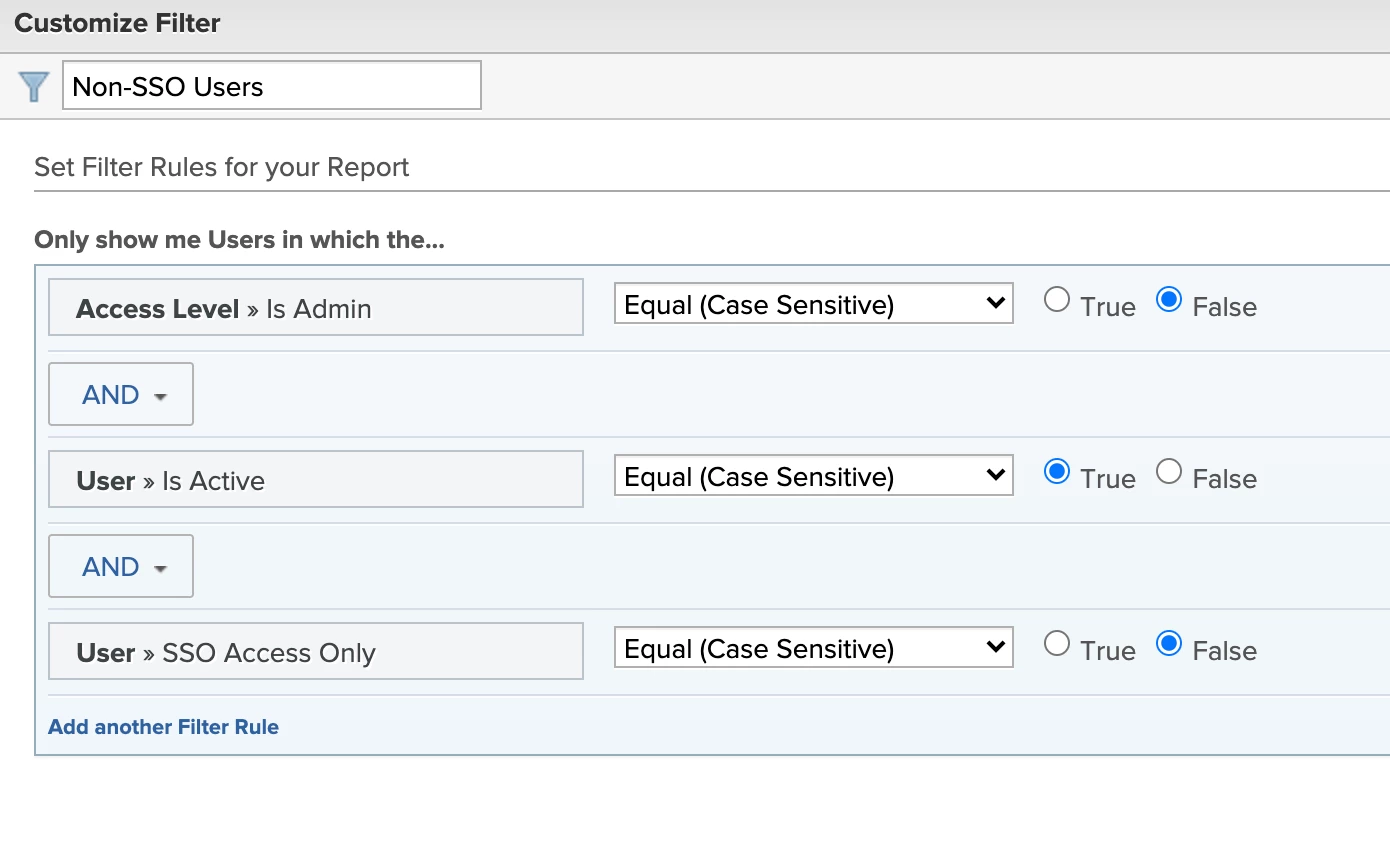Click Add another Filter Rule link
This screenshot has height=842, width=1390.
(164, 727)
